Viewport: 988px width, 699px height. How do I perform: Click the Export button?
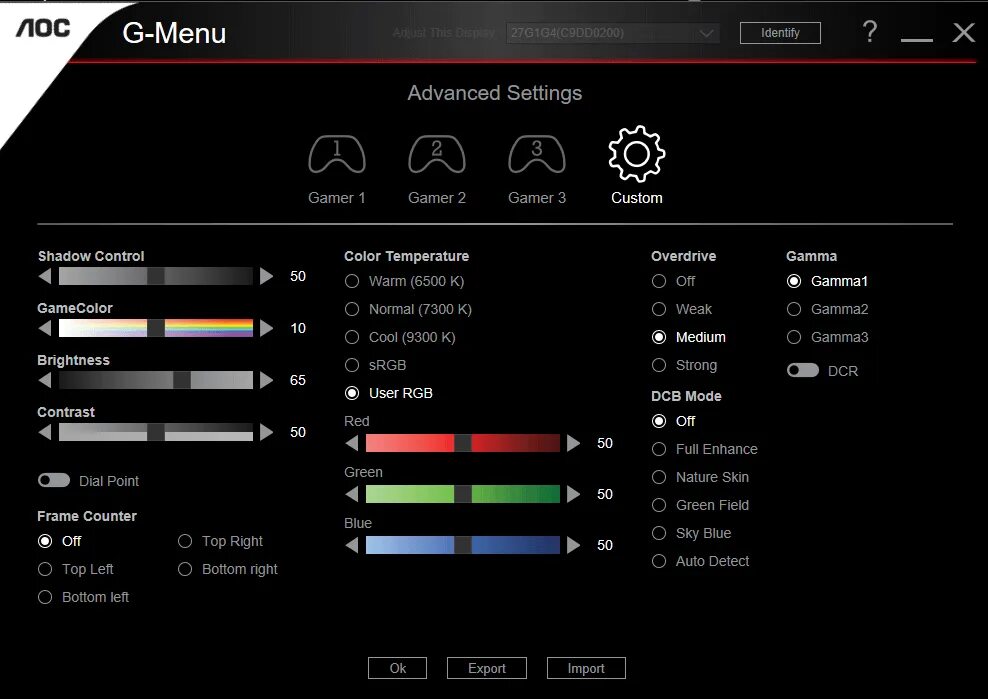[486, 668]
